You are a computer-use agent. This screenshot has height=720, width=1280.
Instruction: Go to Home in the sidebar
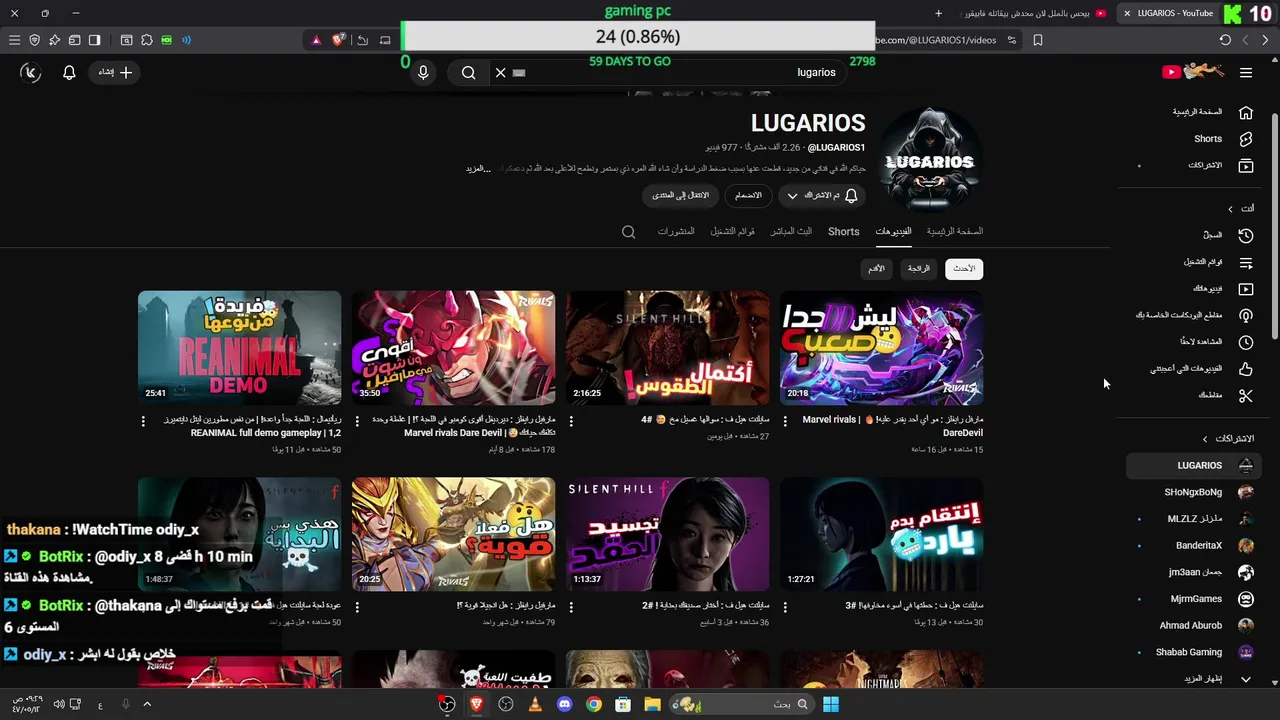click(x=1212, y=112)
